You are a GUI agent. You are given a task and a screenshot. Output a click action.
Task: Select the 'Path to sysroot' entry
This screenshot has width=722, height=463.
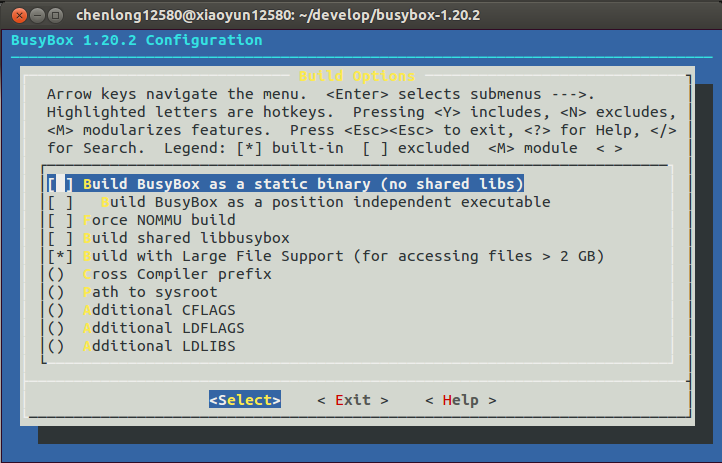(150, 292)
